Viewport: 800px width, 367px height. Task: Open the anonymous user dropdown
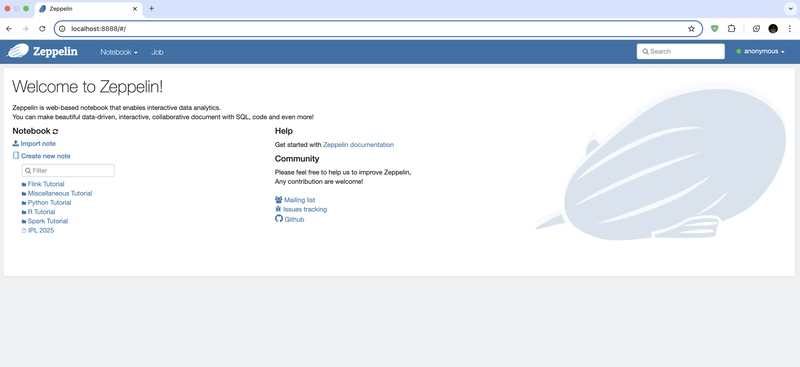point(760,52)
